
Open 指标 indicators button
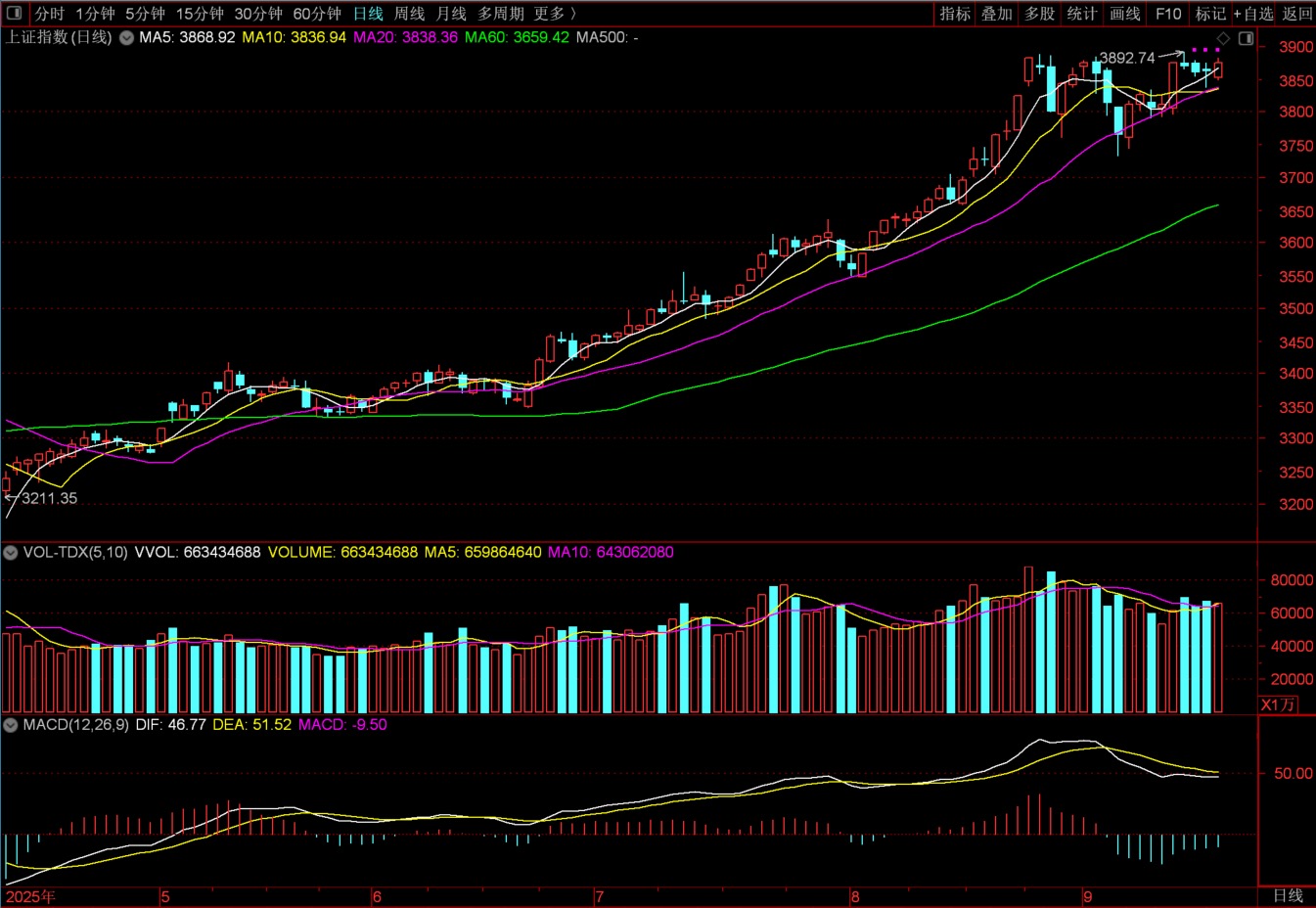(955, 14)
